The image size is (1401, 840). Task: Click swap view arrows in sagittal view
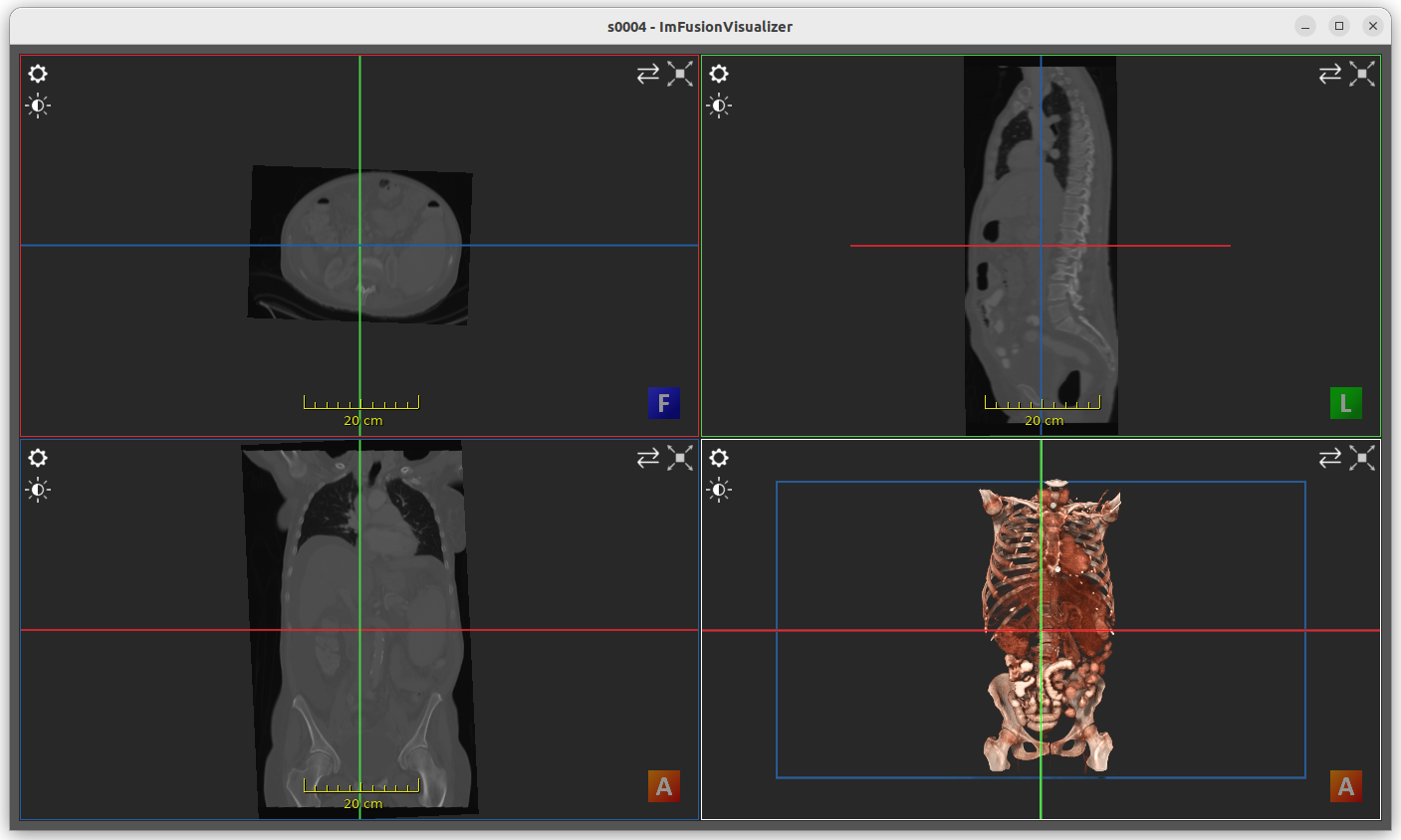tap(1330, 74)
